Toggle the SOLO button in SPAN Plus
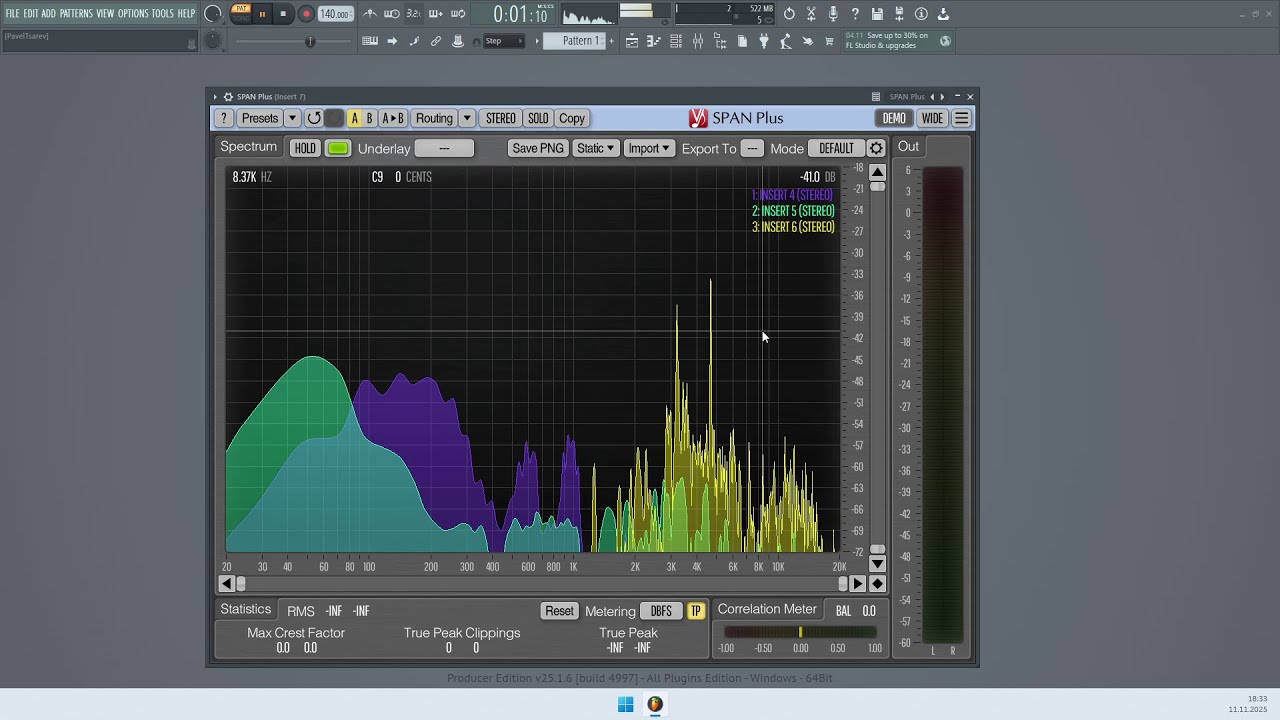This screenshot has width=1280, height=720. pos(538,118)
